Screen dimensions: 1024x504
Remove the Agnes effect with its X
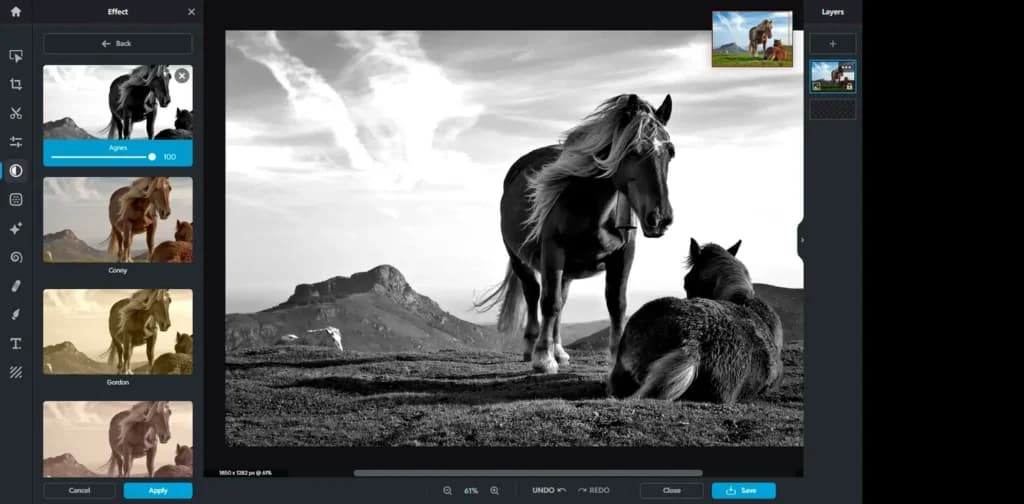(x=182, y=76)
